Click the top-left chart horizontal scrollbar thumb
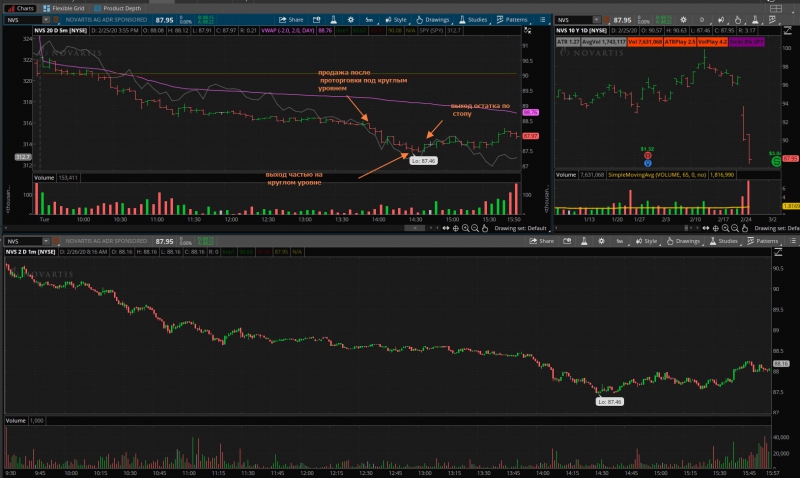 point(414,228)
